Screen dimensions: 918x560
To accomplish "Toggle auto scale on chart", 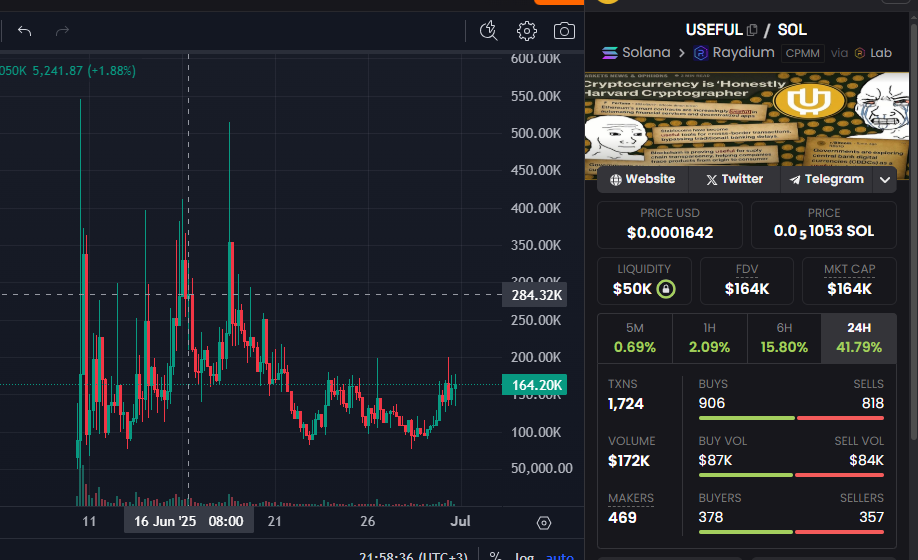I will pyautogui.click(x=560, y=556).
